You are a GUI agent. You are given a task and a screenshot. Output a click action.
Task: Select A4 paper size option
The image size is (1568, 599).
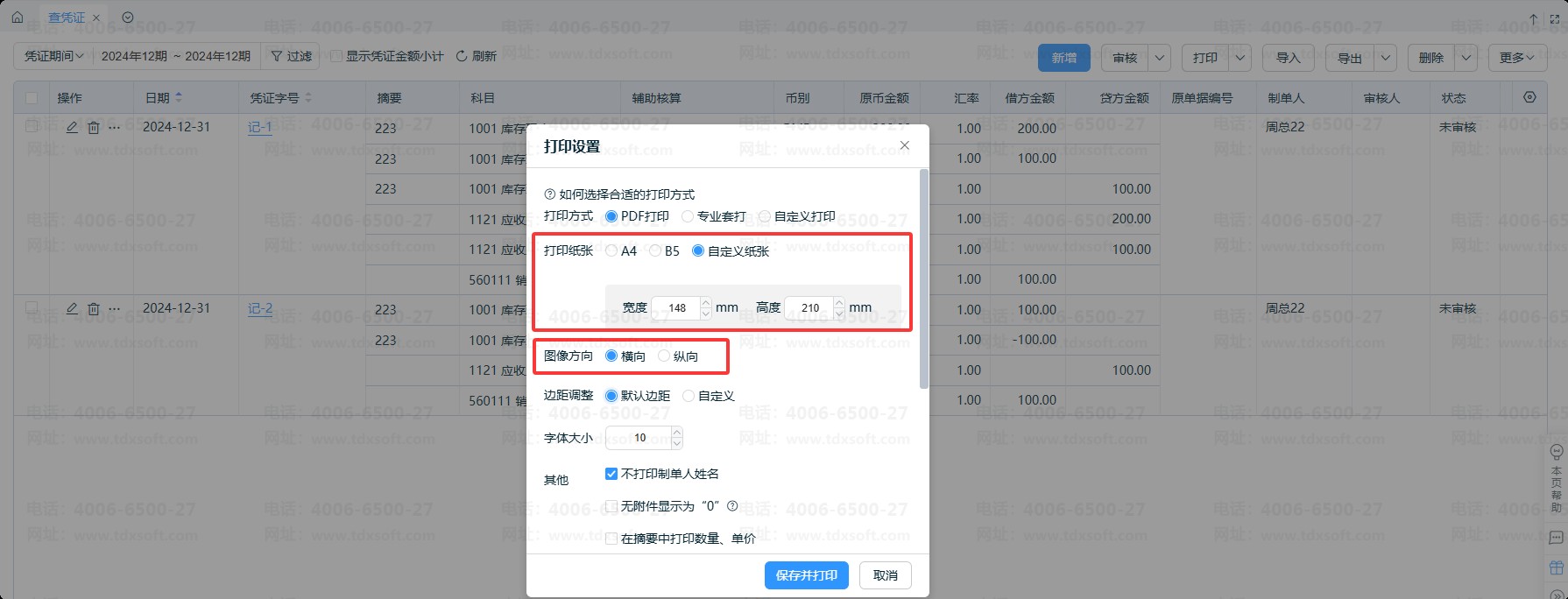point(611,251)
